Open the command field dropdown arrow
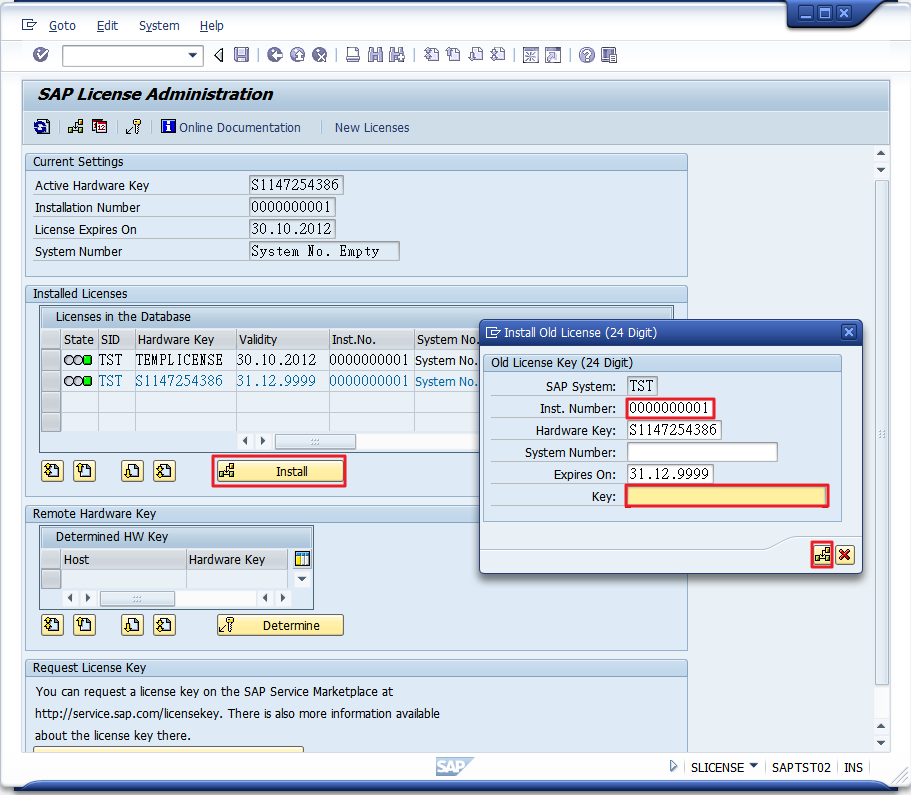This screenshot has height=795, width=911. [193, 56]
